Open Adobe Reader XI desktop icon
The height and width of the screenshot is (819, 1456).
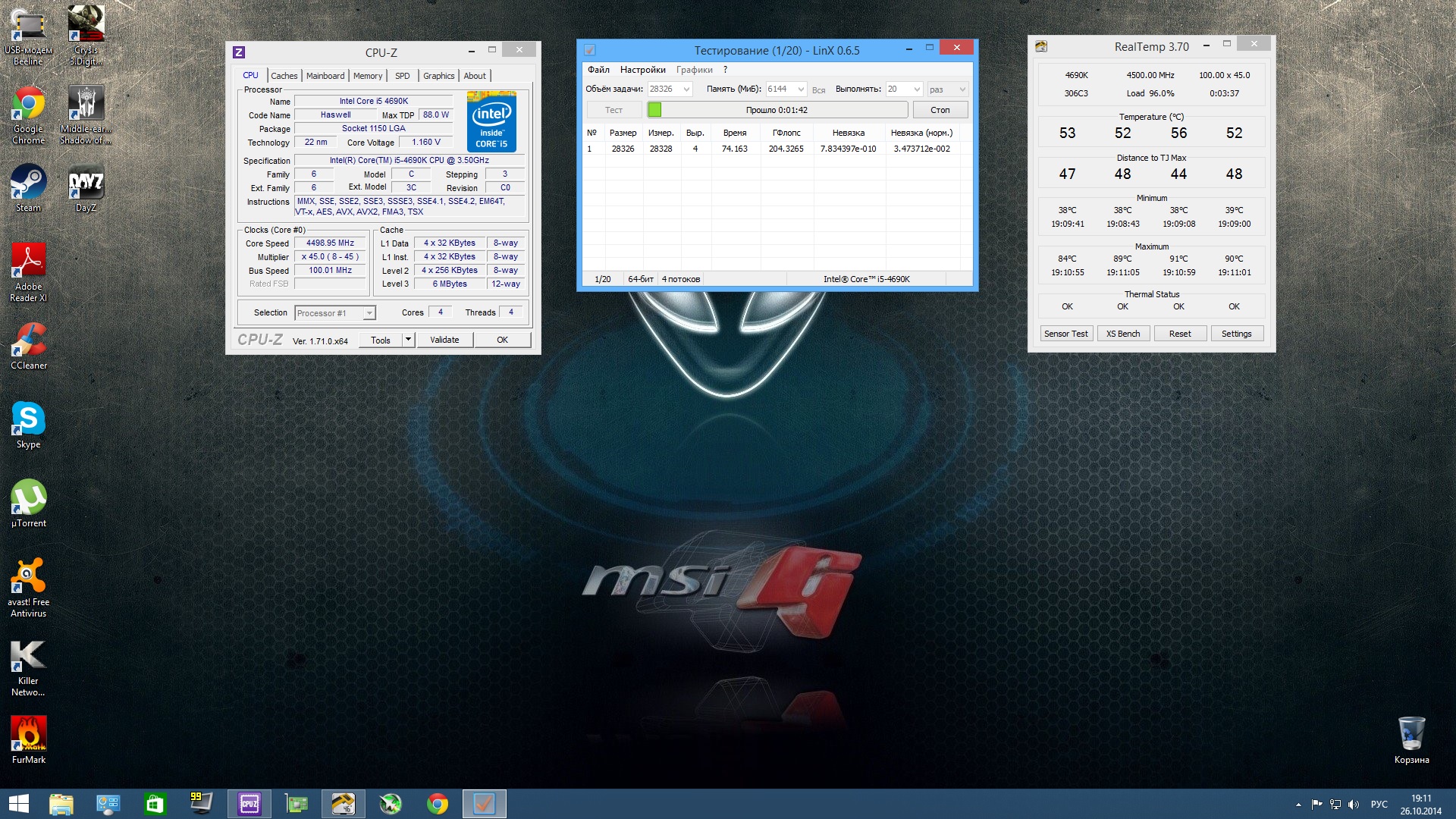coord(29,273)
